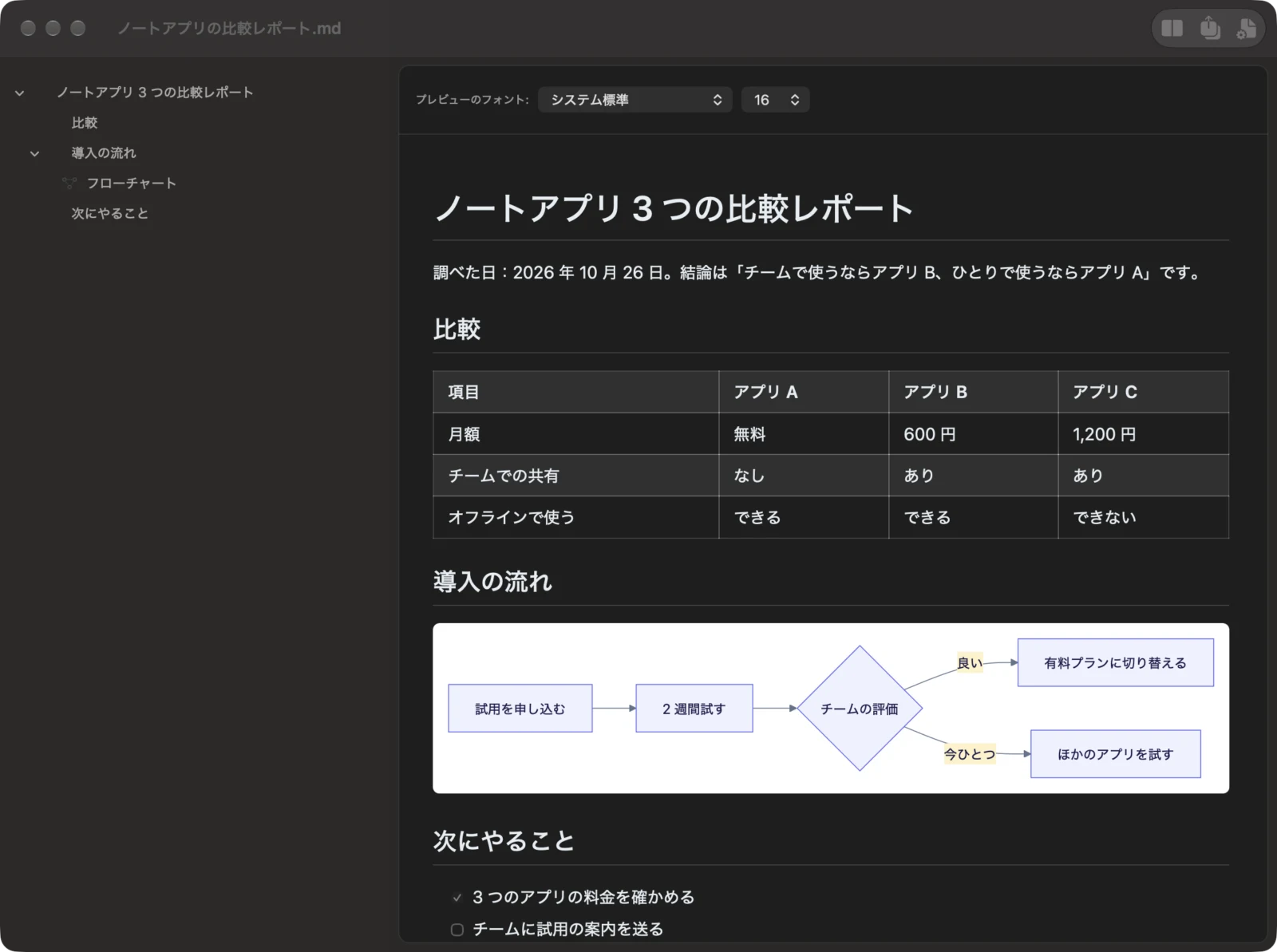Click the 次にやること heading in preview

[x=504, y=841]
